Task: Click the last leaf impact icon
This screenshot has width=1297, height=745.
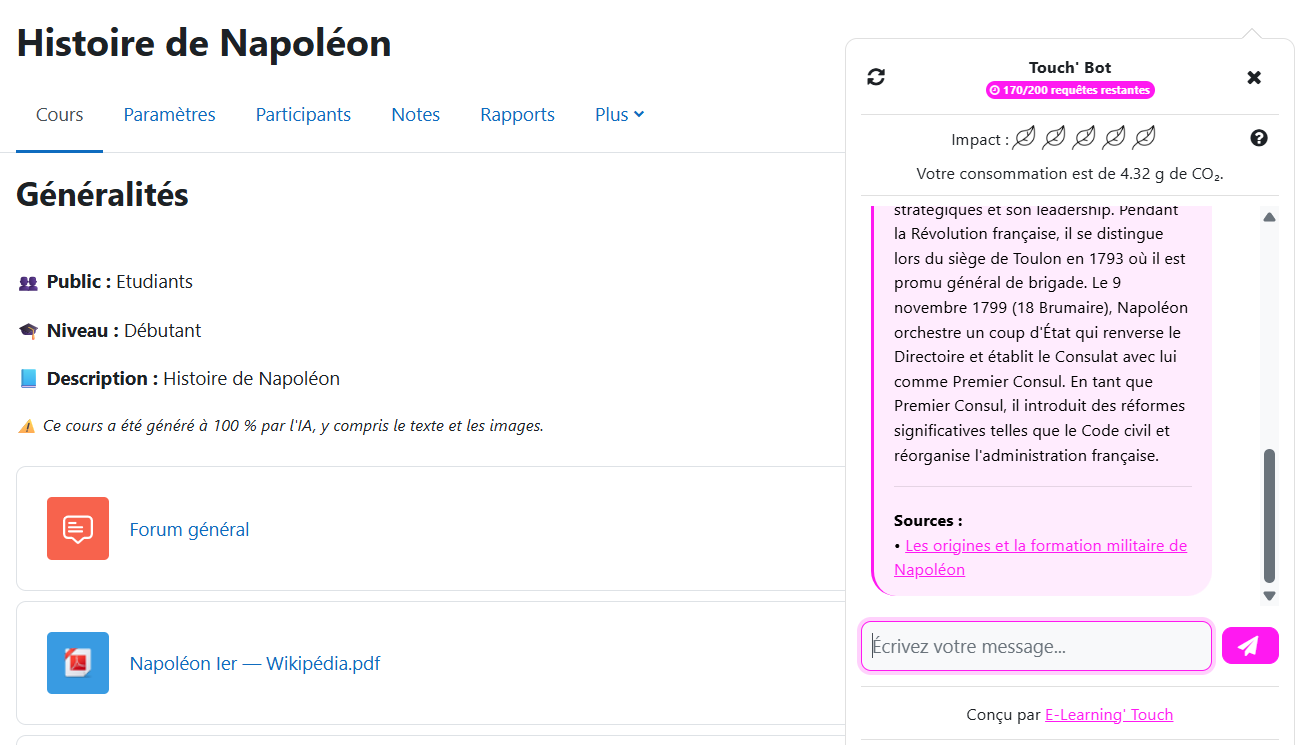Action: 1144,138
